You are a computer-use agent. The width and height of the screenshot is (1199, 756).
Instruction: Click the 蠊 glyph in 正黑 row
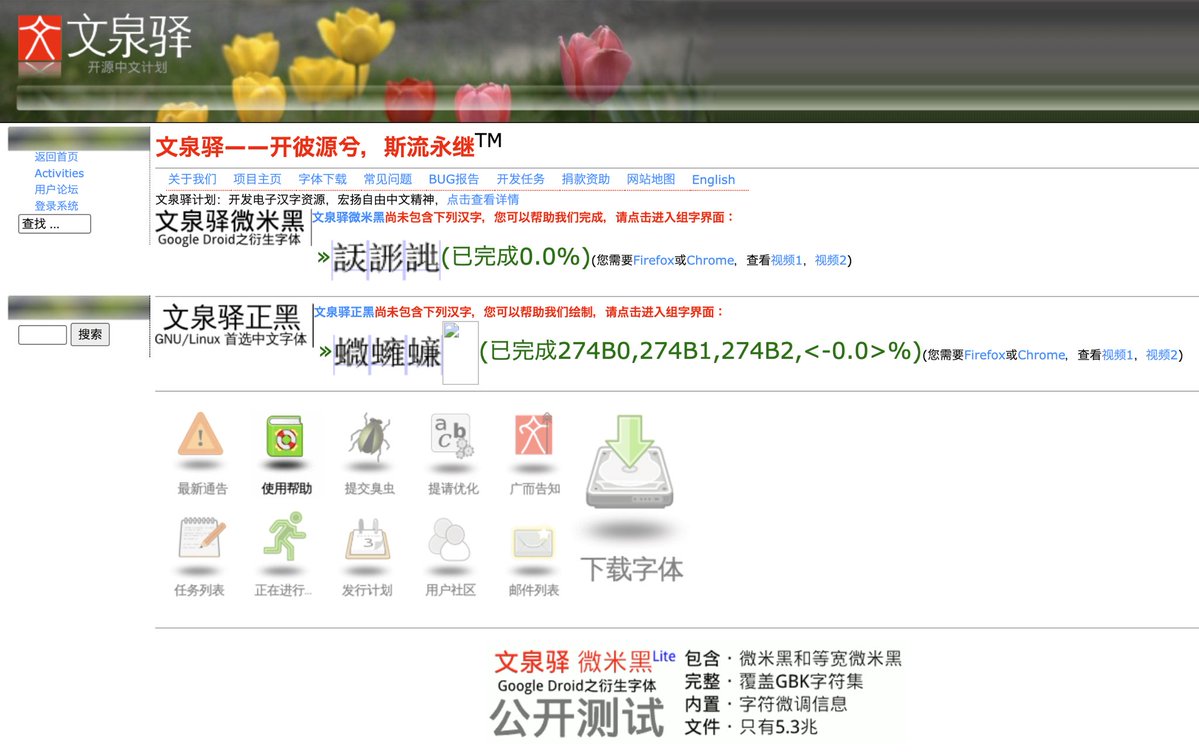point(424,352)
